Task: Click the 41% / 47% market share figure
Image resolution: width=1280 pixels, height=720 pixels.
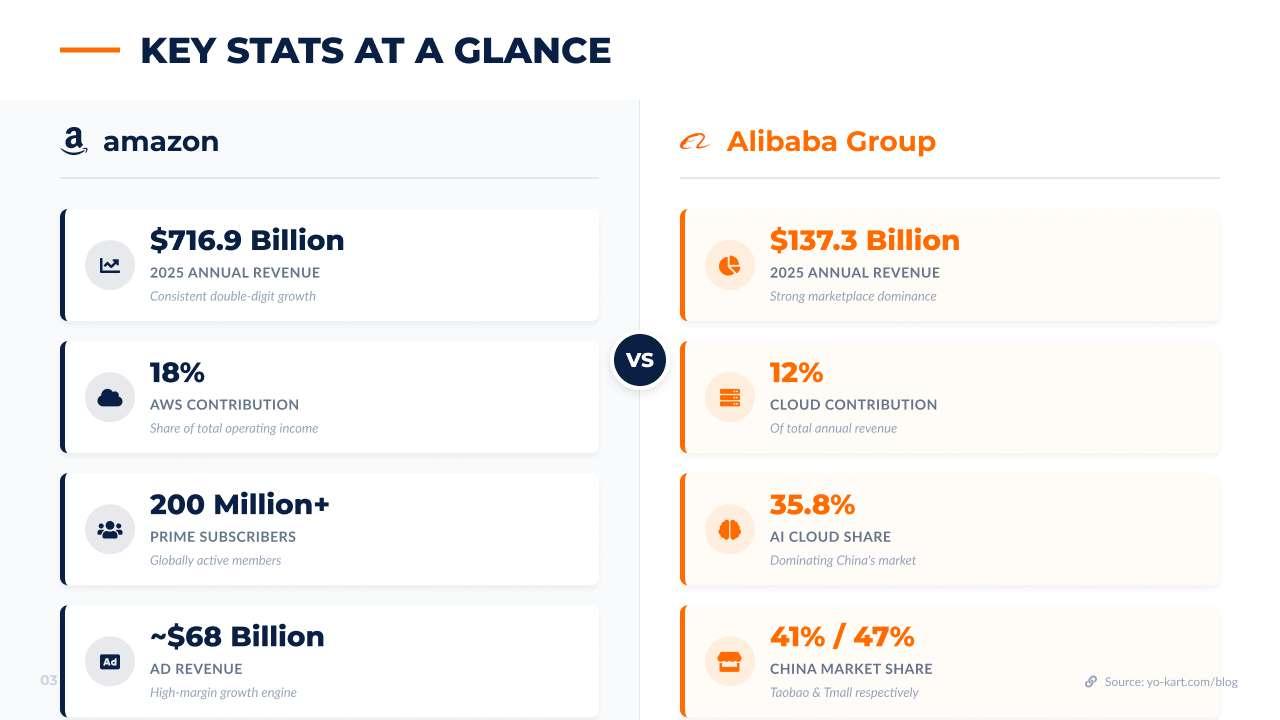Action: point(842,636)
